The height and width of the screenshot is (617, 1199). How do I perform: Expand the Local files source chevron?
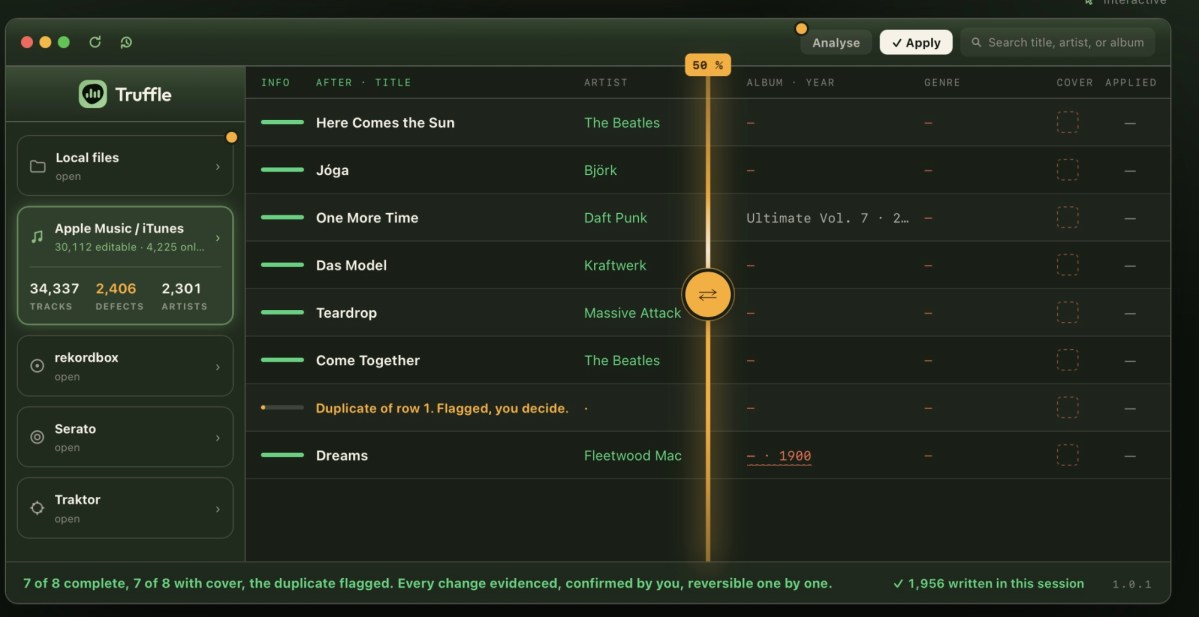(218, 167)
